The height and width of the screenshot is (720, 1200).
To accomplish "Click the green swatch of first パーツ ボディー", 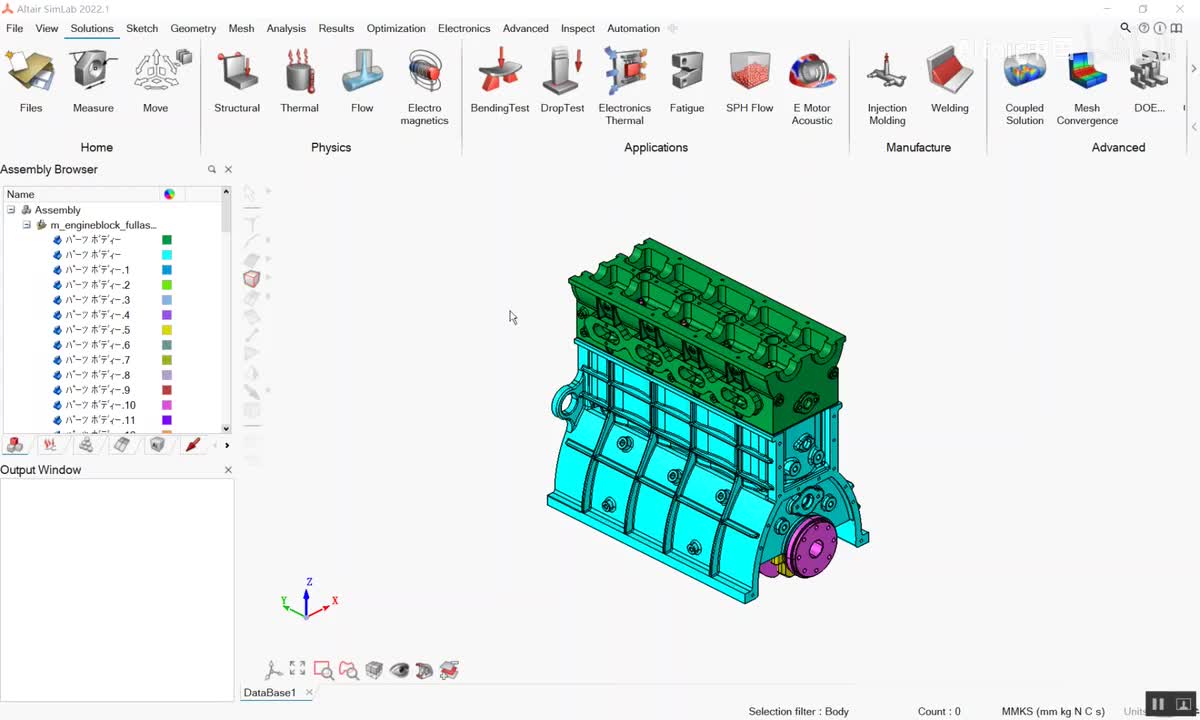I will coord(167,240).
